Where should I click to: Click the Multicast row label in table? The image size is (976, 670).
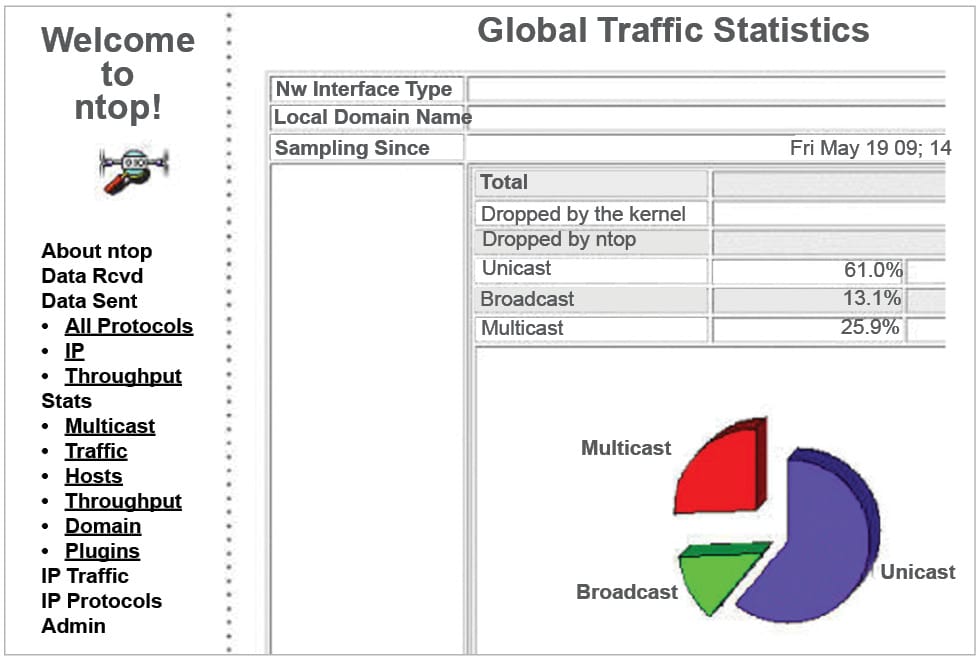(522, 328)
